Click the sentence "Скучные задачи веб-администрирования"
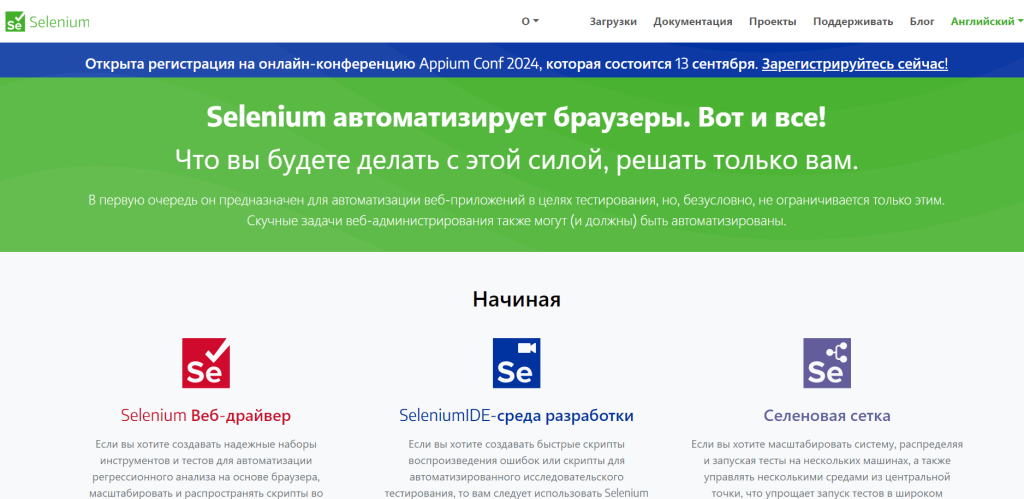Screen dimensions: 1024x499 517,221
